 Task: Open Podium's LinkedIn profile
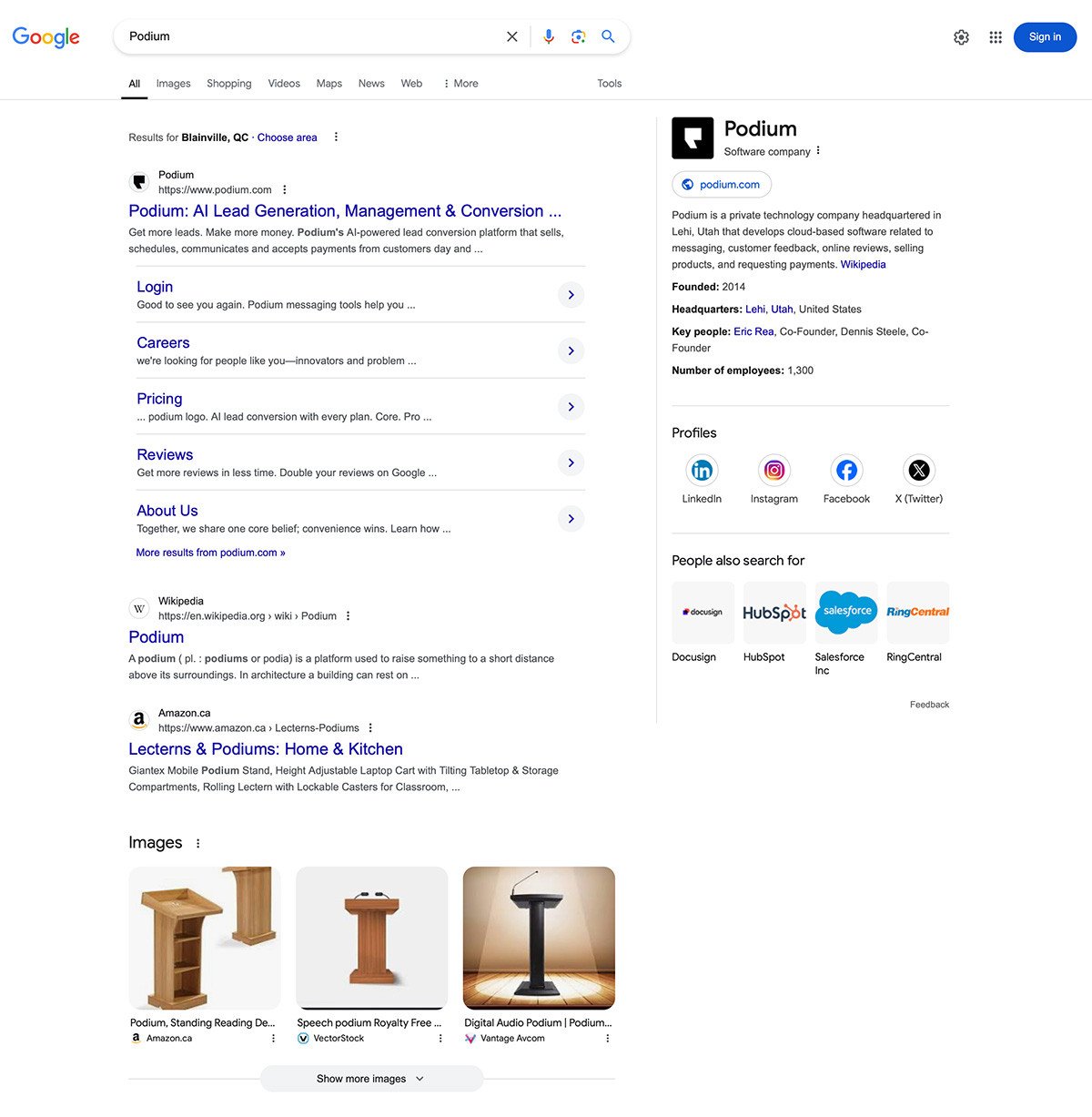(702, 471)
